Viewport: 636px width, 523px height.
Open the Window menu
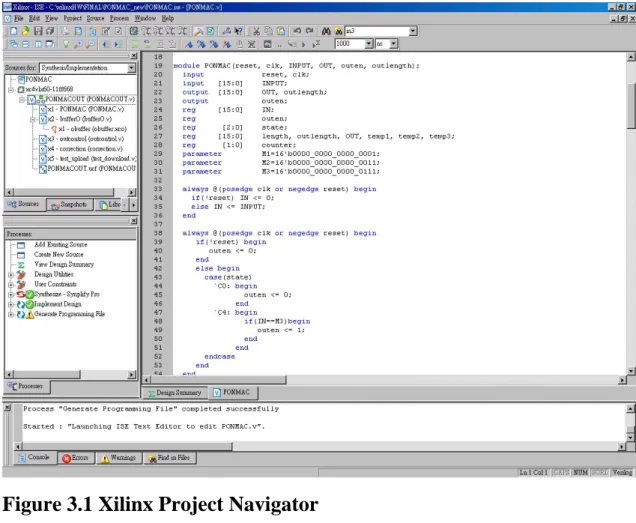click(145, 18)
